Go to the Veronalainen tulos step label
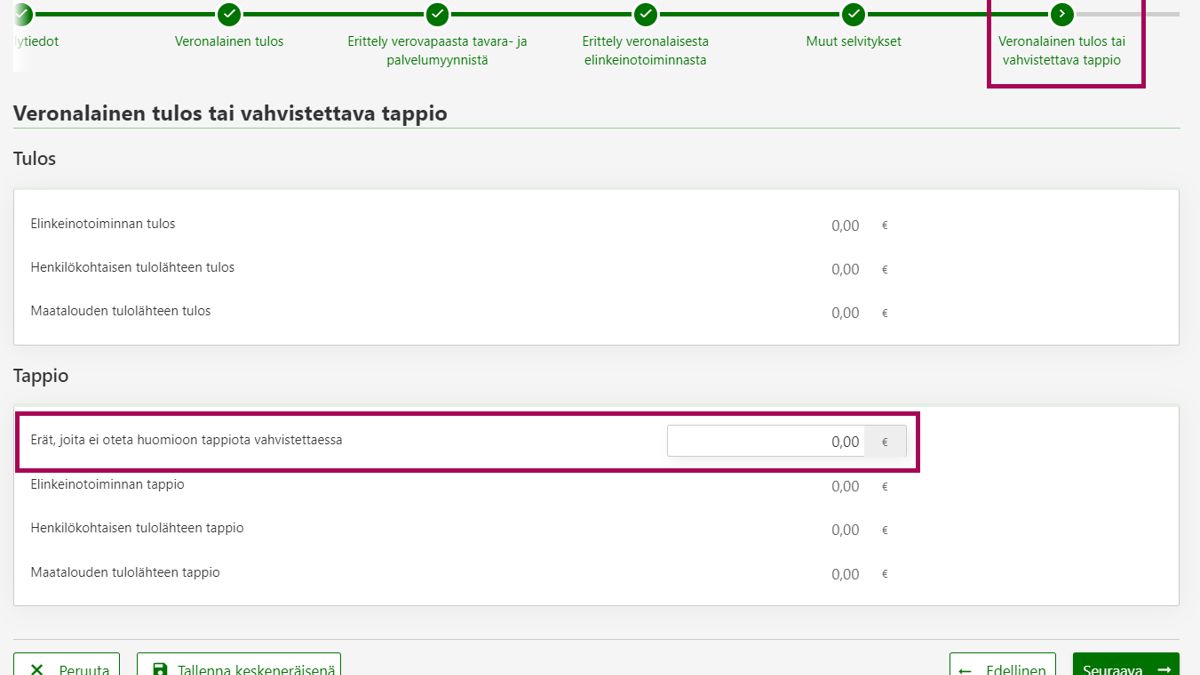Image resolution: width=1200 pixels, height=675 pixels. (229, 42)
